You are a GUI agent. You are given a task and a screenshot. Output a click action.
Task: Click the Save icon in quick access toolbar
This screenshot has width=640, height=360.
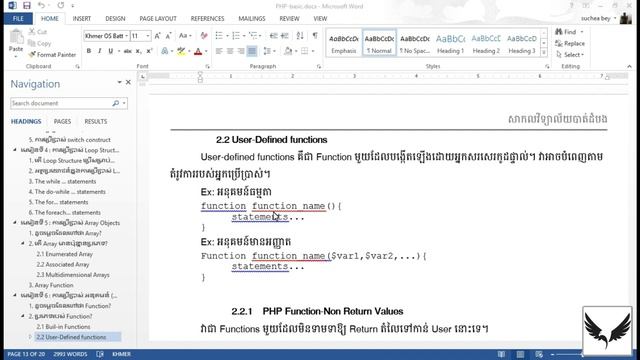pyautogui.click(x=27, y=6)
